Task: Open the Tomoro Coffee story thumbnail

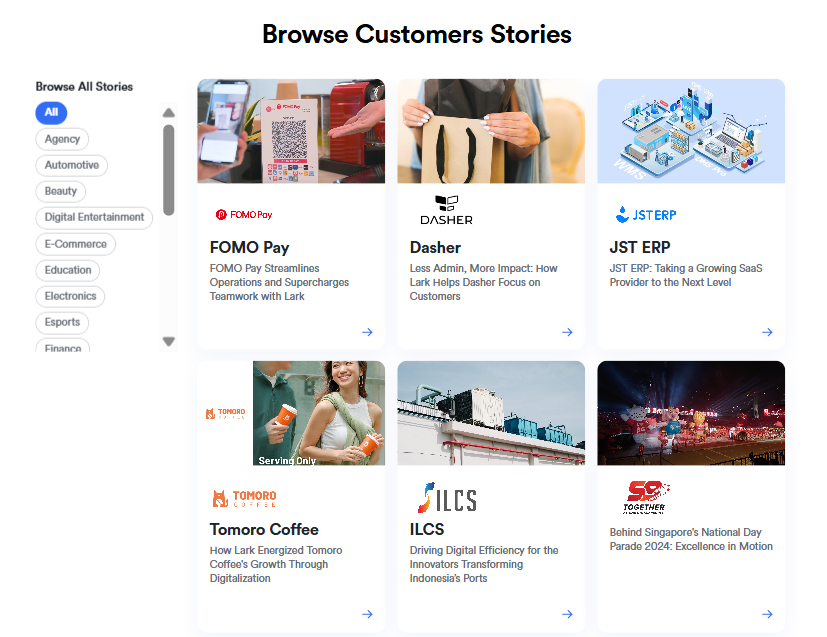Action: tap(291, 413)
